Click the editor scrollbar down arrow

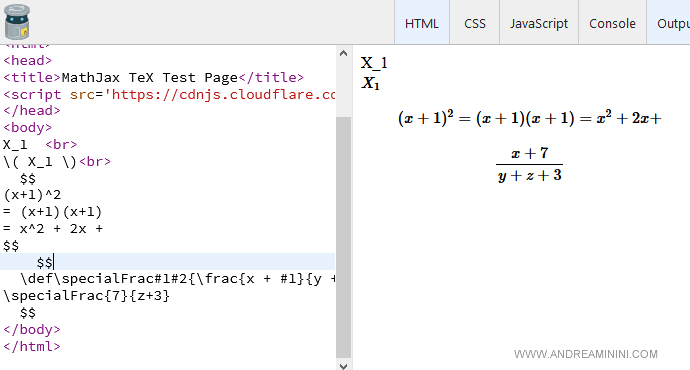pos(343,365)
